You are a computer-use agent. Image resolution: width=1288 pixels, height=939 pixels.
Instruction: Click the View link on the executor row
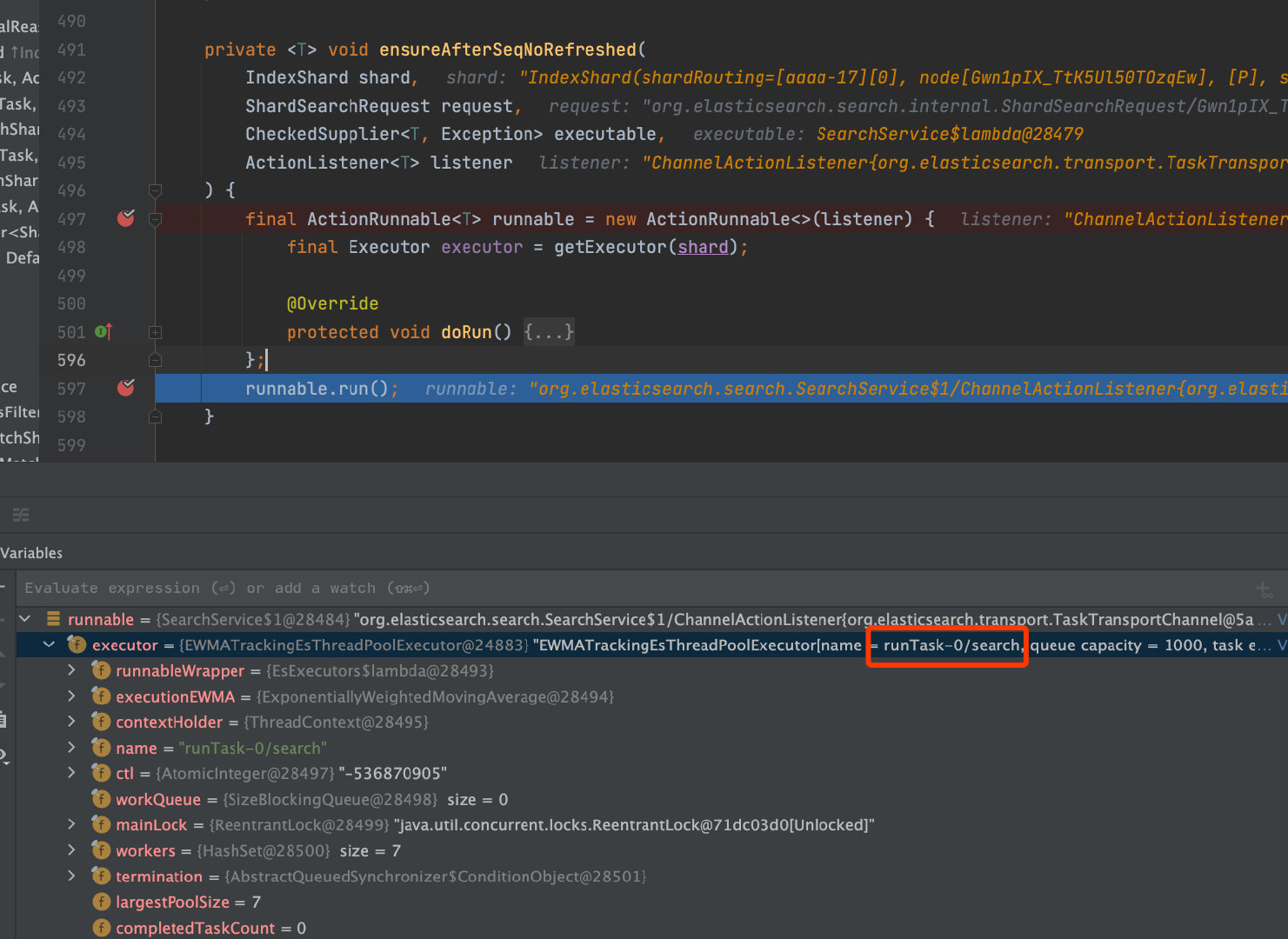(1282, 645)
